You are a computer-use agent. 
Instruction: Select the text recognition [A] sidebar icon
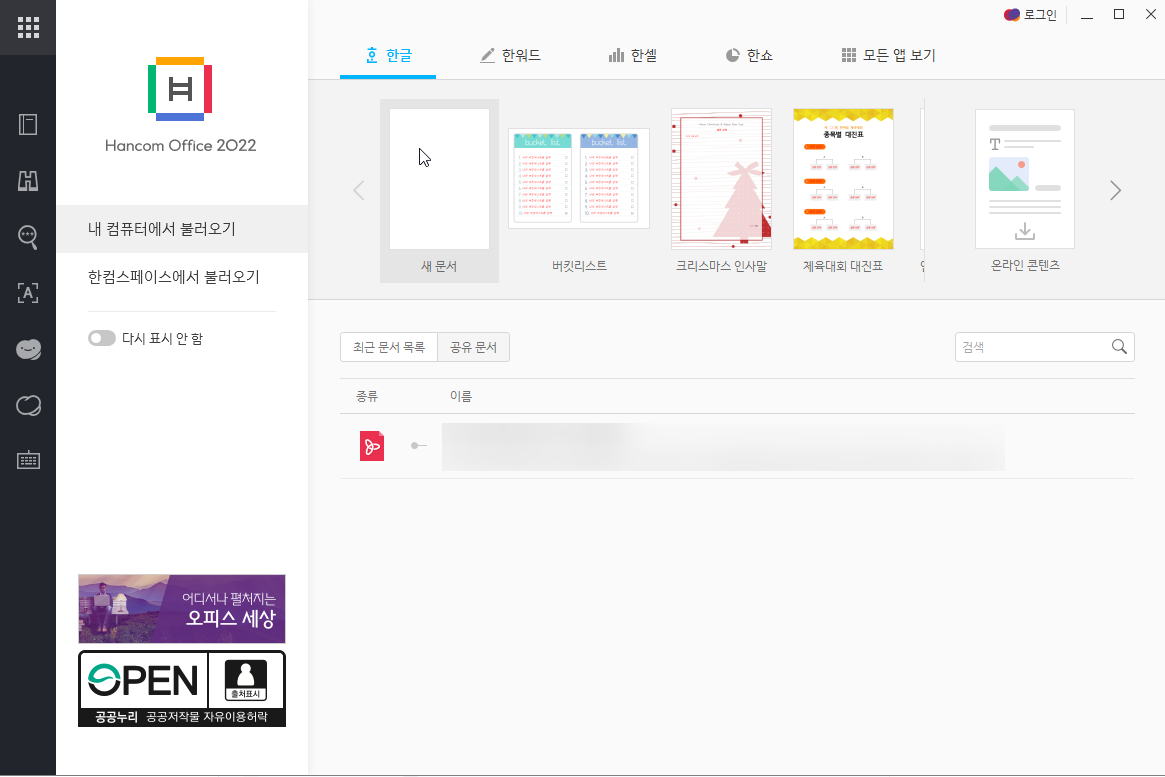click(x=27, y=292)
